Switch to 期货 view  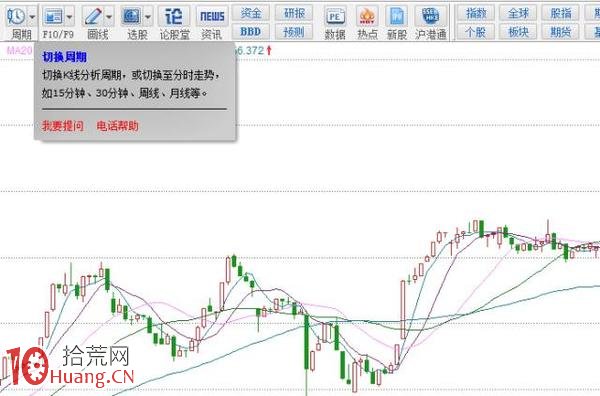(x=561, y=32)
